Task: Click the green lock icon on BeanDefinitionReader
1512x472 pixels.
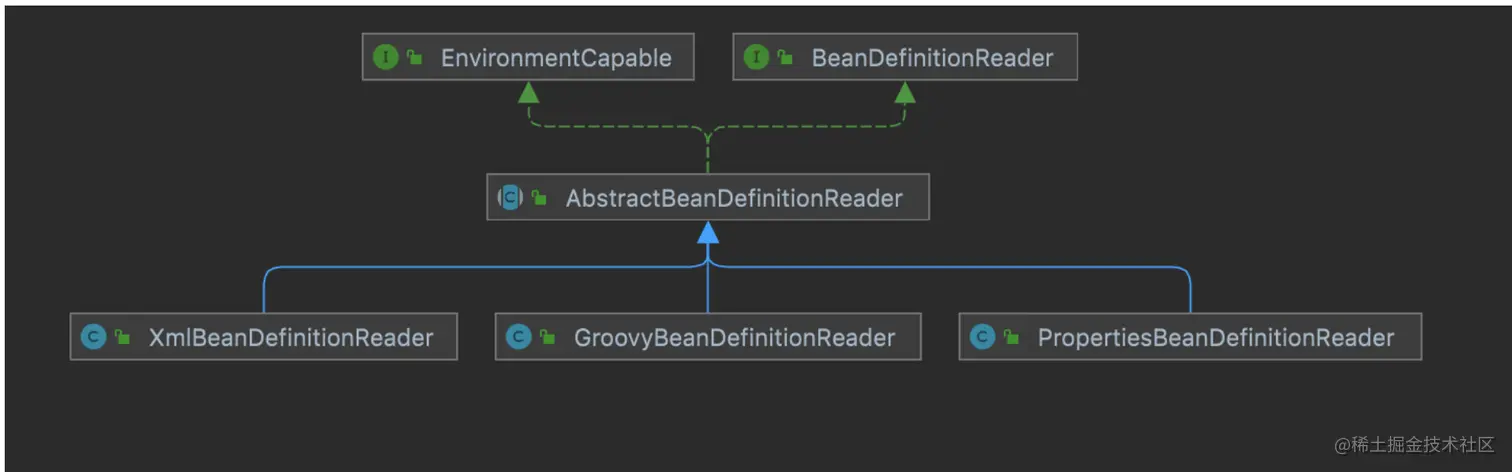Action: coord(785,58)
